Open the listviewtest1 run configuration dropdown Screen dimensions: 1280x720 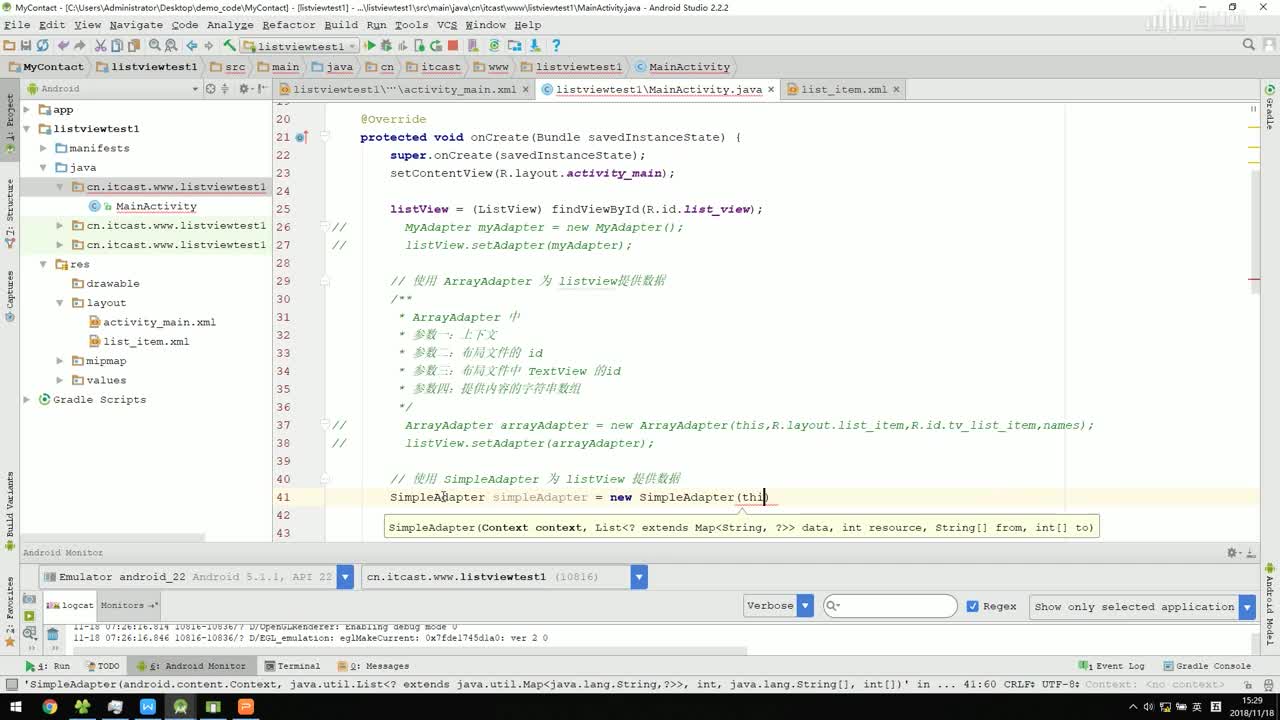click(x=298, y=46)
